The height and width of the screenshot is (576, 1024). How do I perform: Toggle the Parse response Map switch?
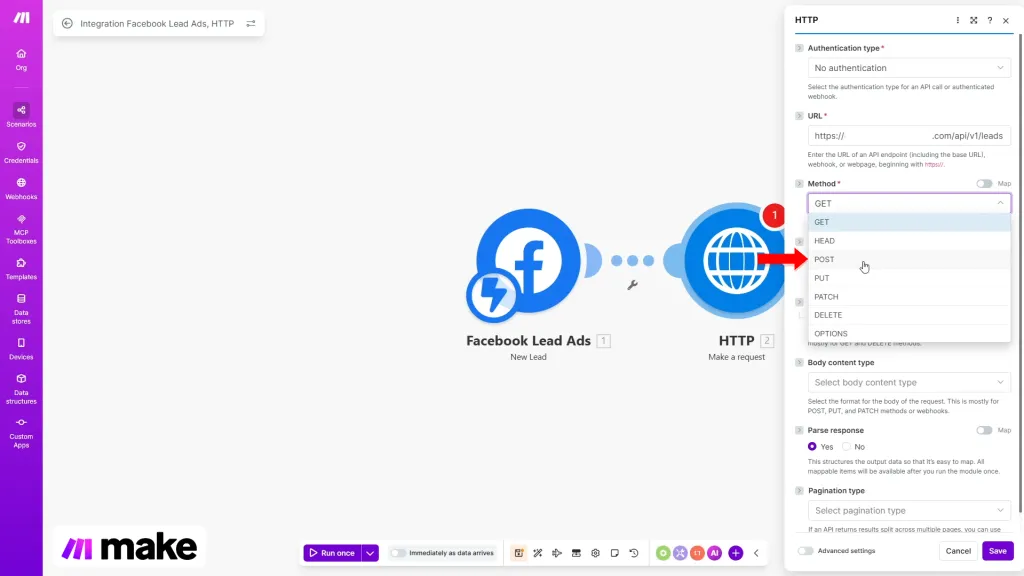[x=984, y=430]
